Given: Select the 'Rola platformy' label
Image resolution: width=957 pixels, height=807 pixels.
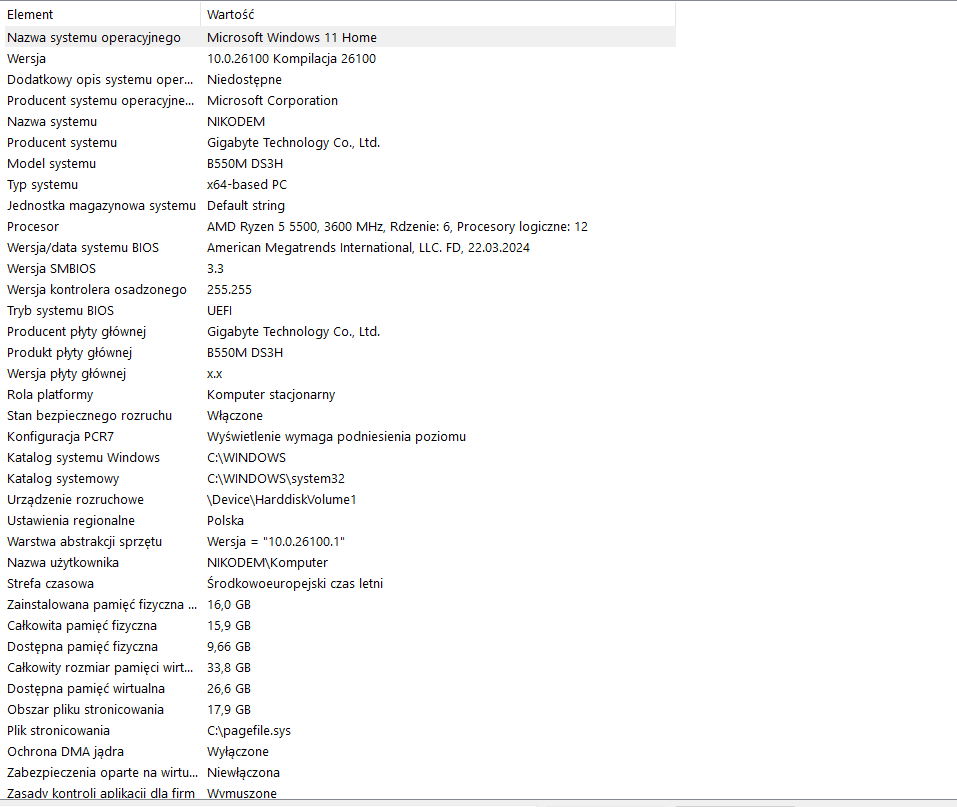Looking at the screenshot, I should pos(50,395).
